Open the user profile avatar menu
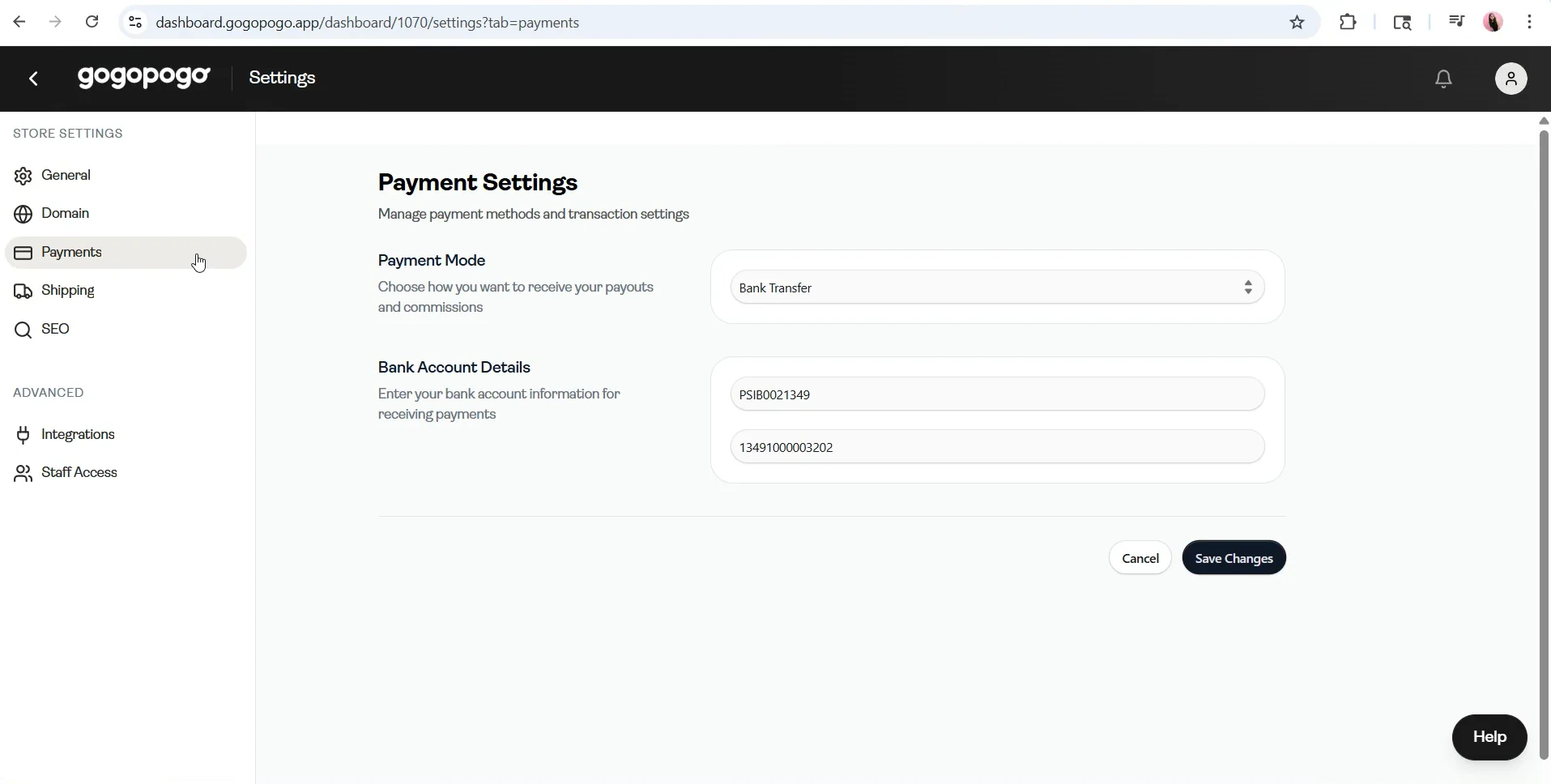1551x784 pixels. coord(1511,79)
